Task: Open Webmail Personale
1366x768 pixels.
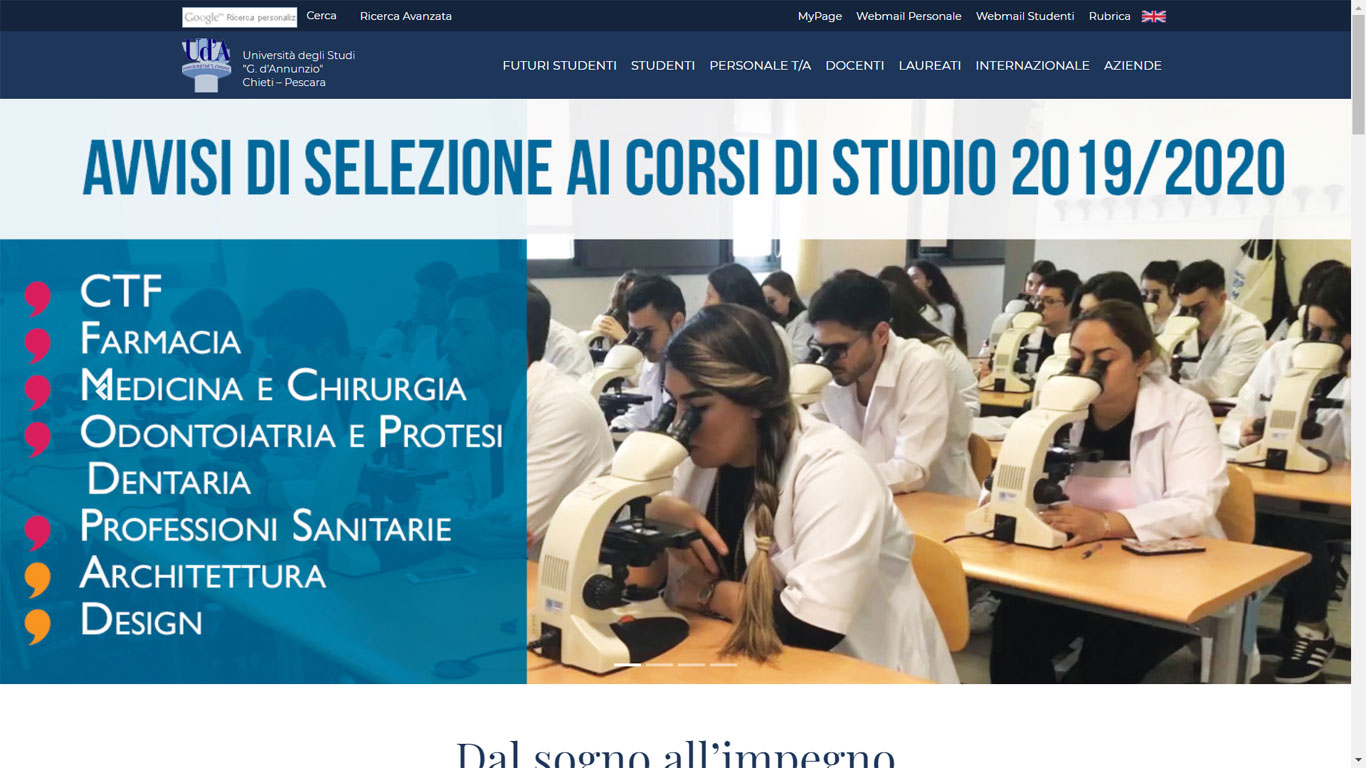Action: [x=909, y=16]
